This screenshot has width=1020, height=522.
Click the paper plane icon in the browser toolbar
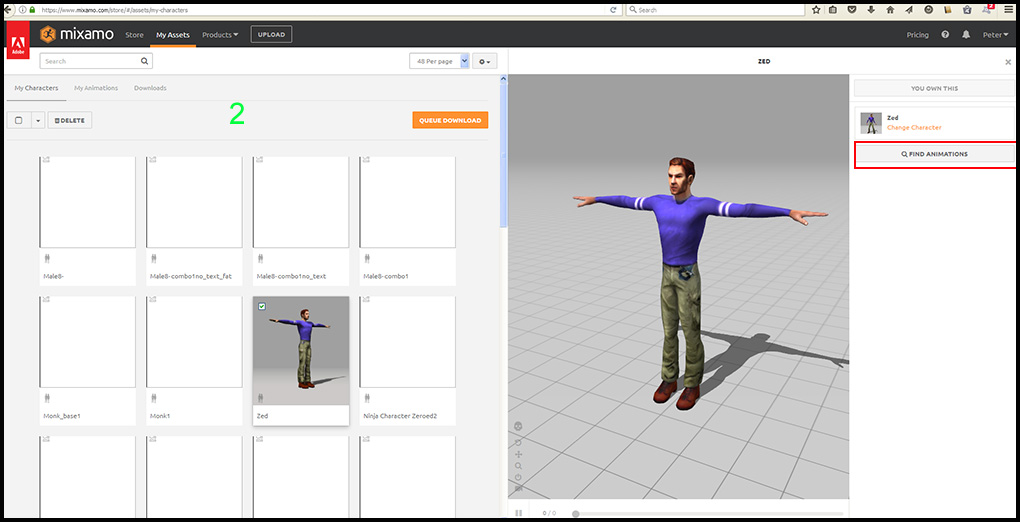pyautogui.click(x=909, y=10)
